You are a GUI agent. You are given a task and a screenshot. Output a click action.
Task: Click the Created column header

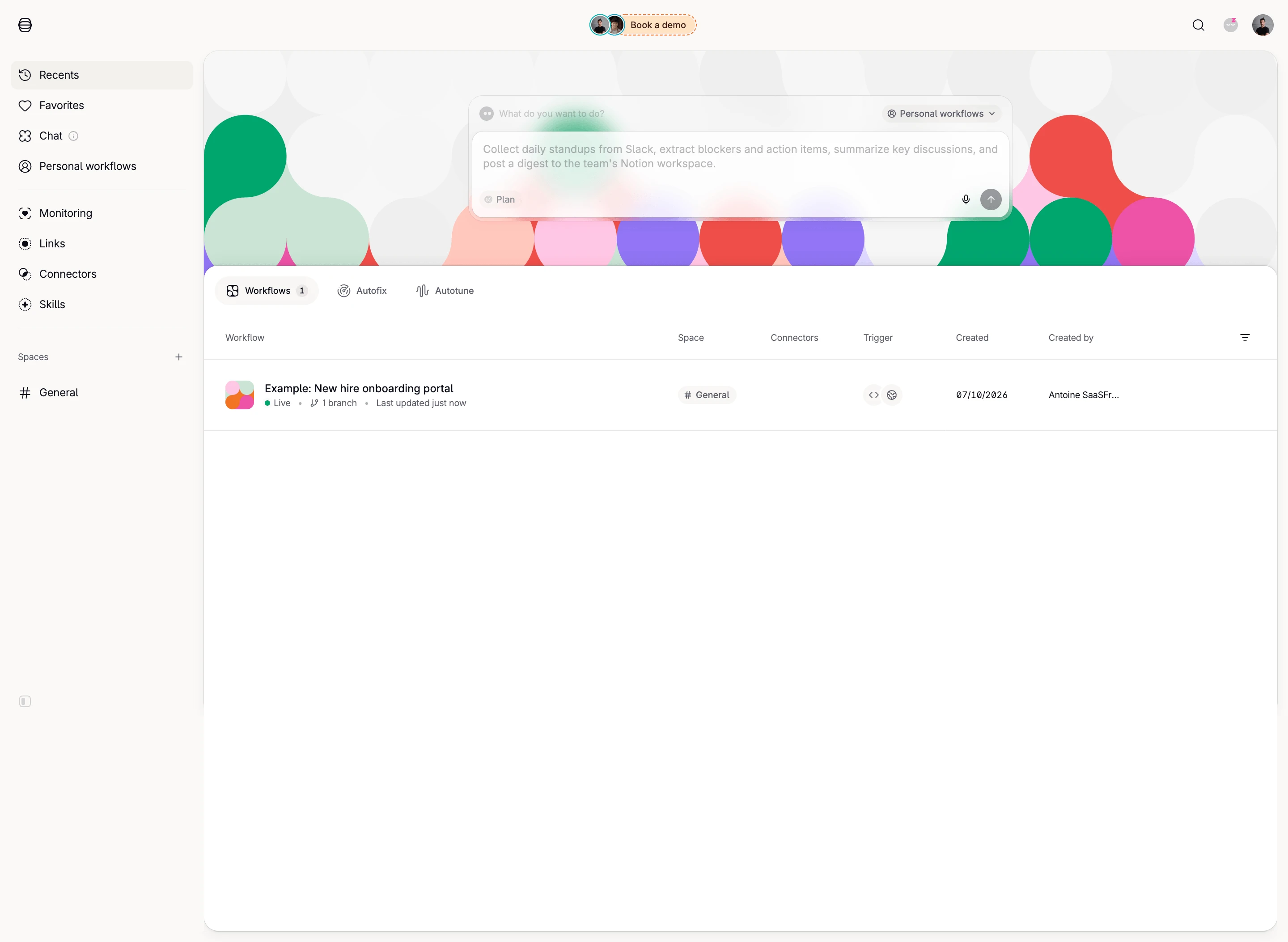click(971, 338)
